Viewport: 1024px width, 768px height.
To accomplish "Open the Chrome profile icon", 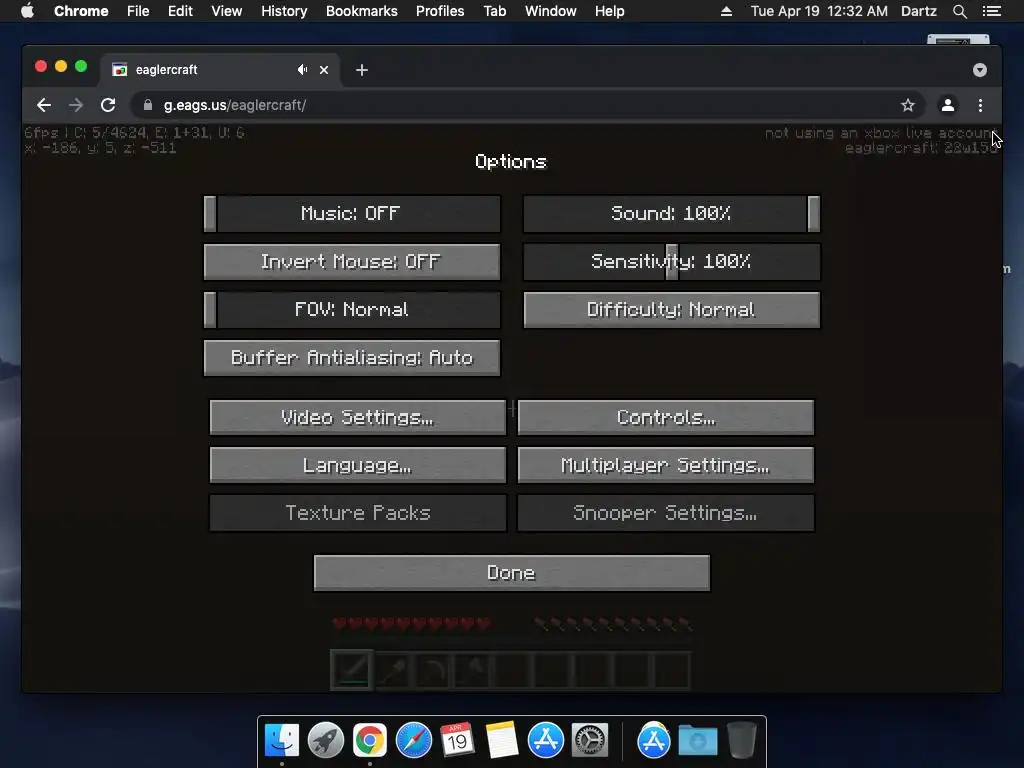I will coord(948,105).
